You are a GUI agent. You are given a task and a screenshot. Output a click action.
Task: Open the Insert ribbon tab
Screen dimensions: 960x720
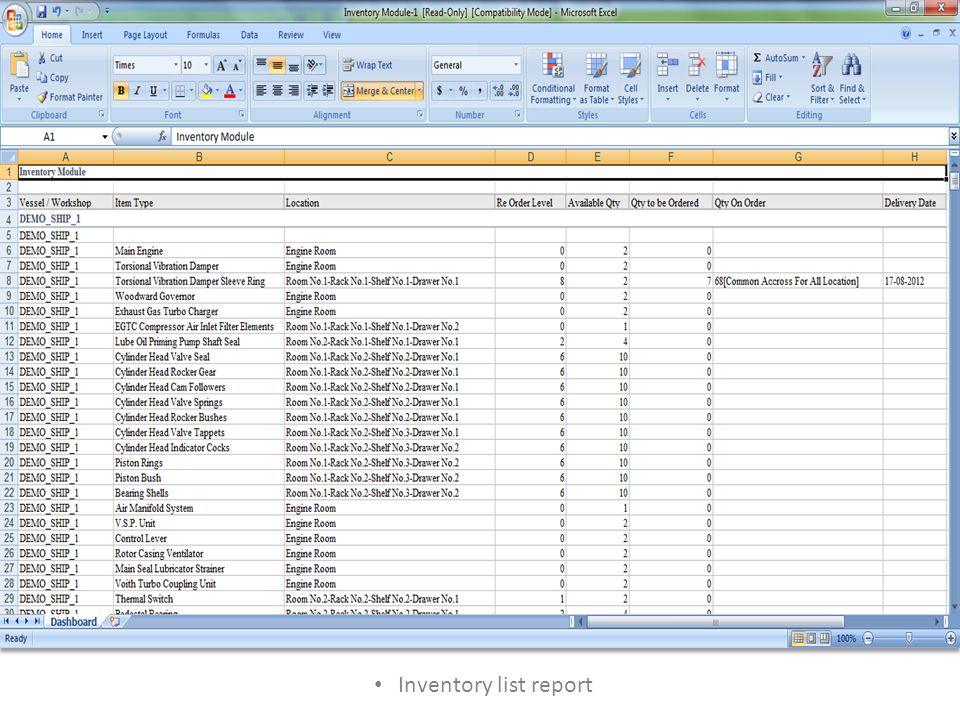click(x=92, y=35)
